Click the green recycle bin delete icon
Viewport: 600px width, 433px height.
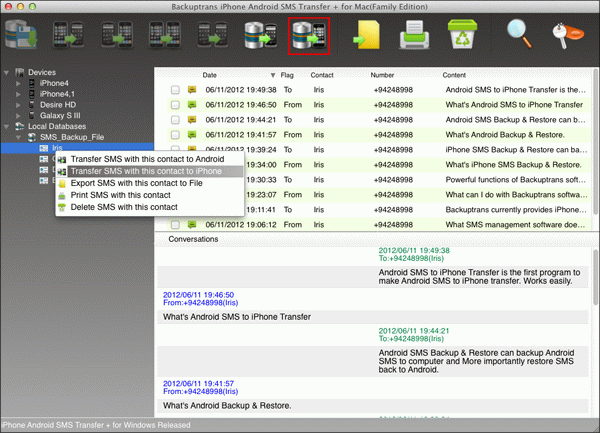point(465,37)
